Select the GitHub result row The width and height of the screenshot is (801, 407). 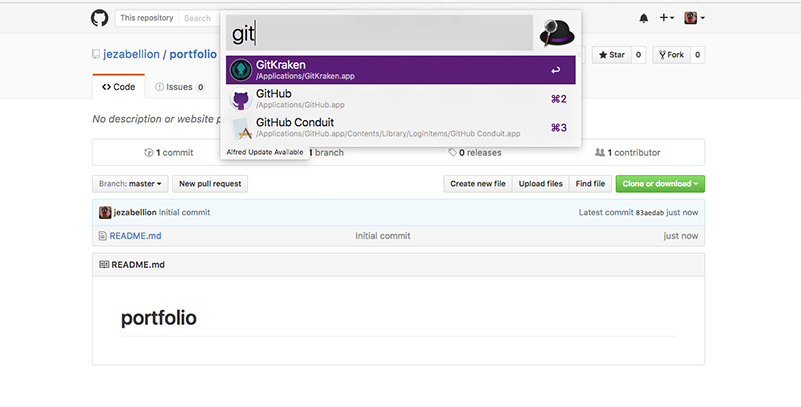(400, 99)
